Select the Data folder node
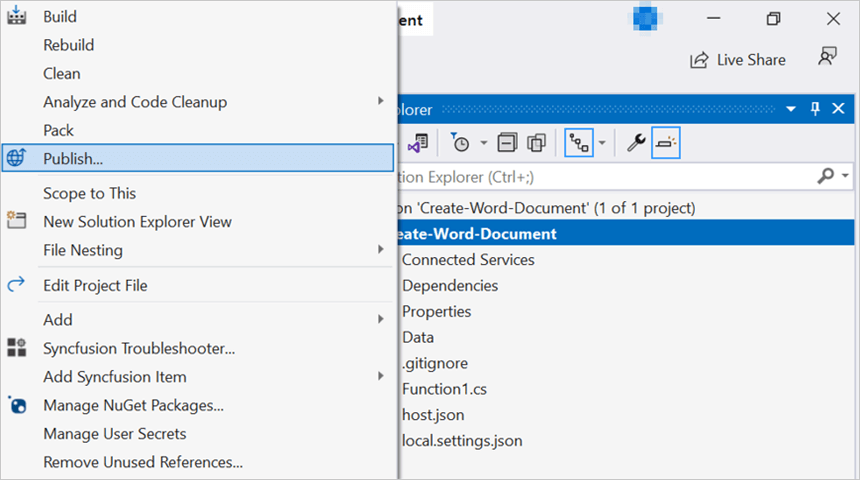The width and height of the screenshot is (860, 480). (x=417, y=337)
